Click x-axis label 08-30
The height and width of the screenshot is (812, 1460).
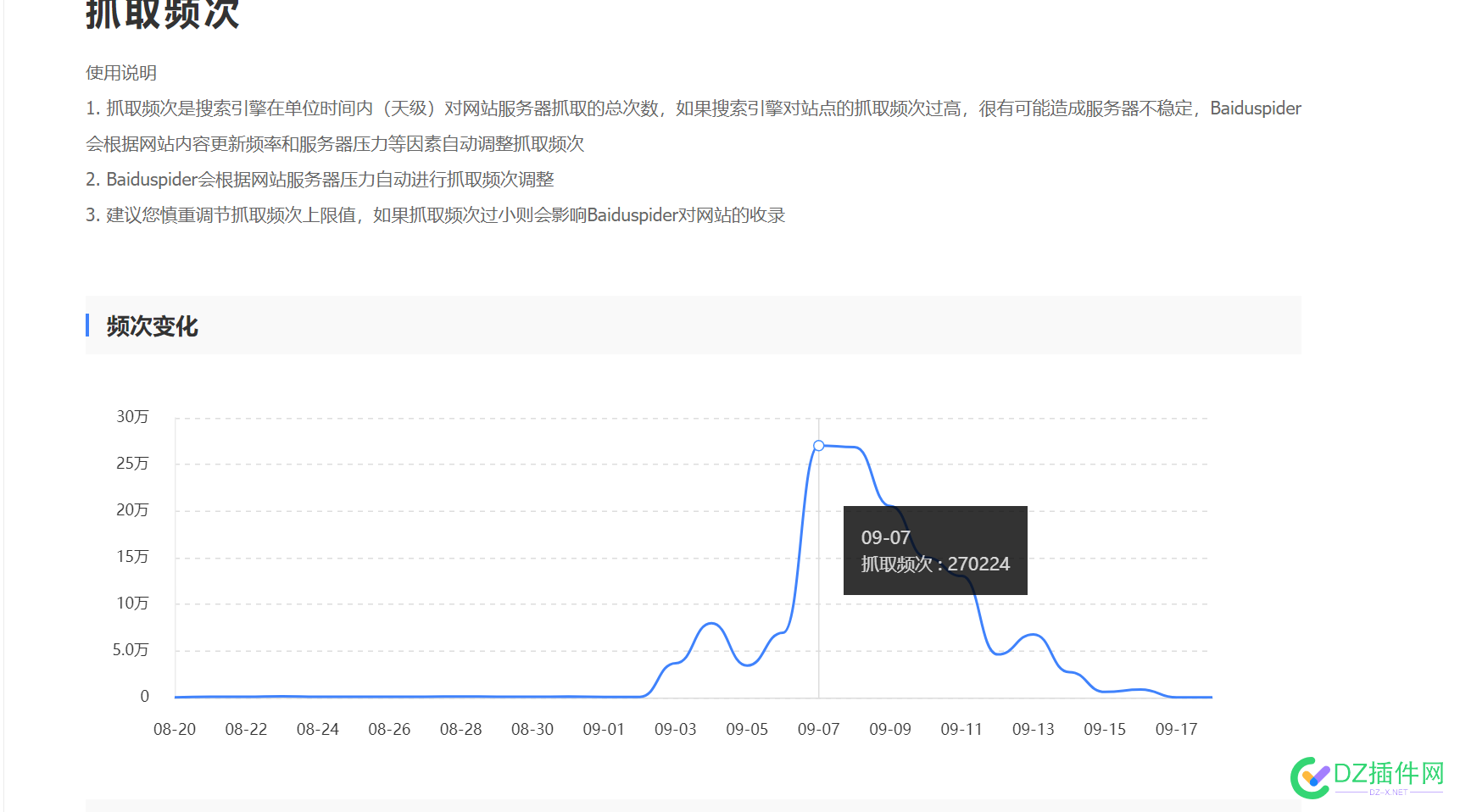tap(532, 729)
